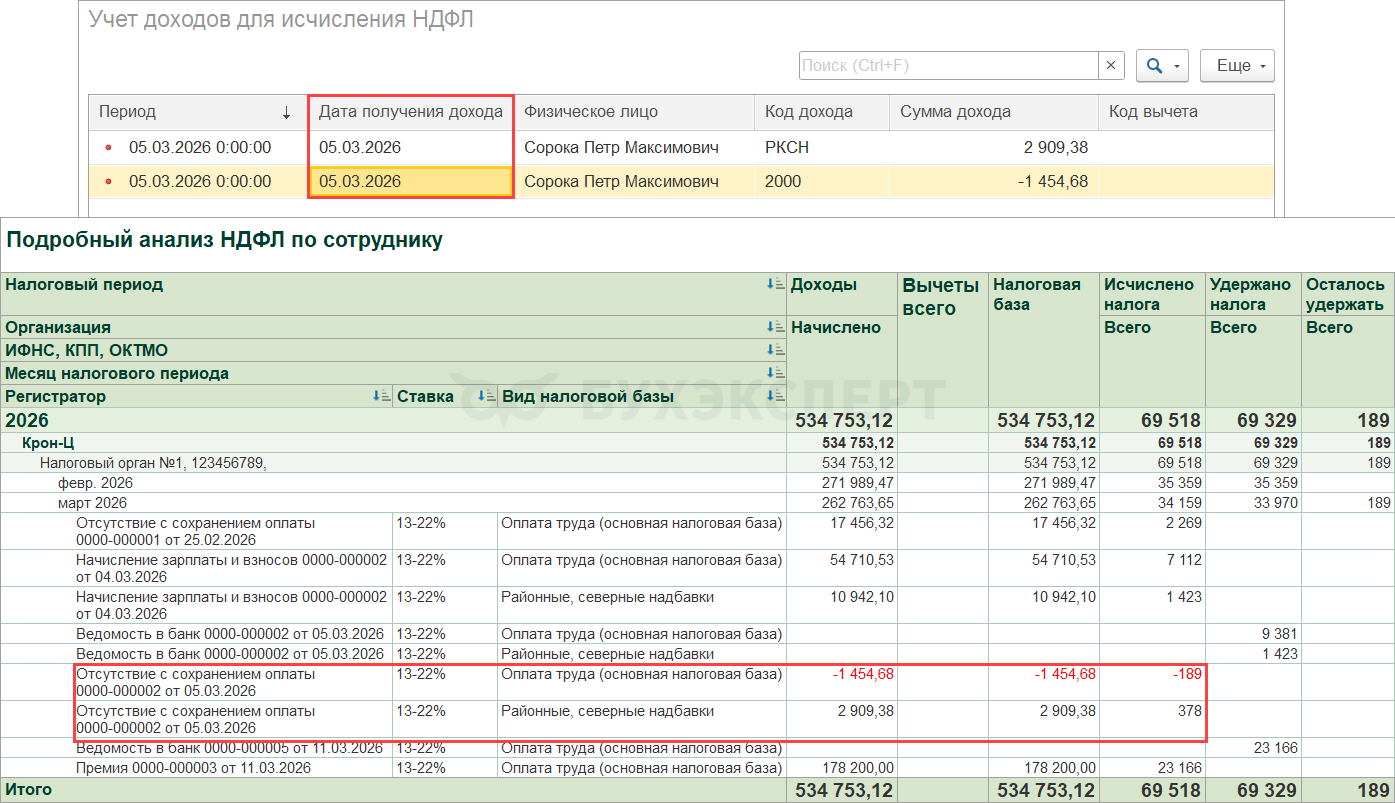Click the highlighted date cell in code 2000 row
The width and height of the screenshot is (1395, 803).
[411, 182]
